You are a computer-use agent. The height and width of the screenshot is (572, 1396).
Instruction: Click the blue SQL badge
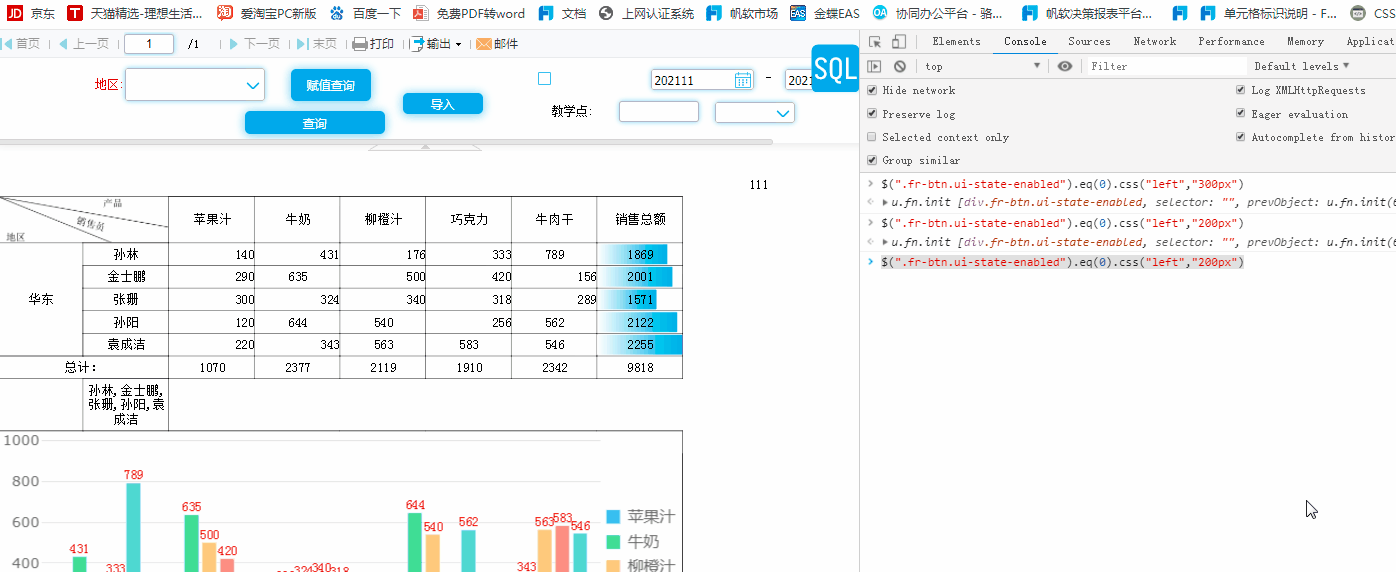coord(835,68)
